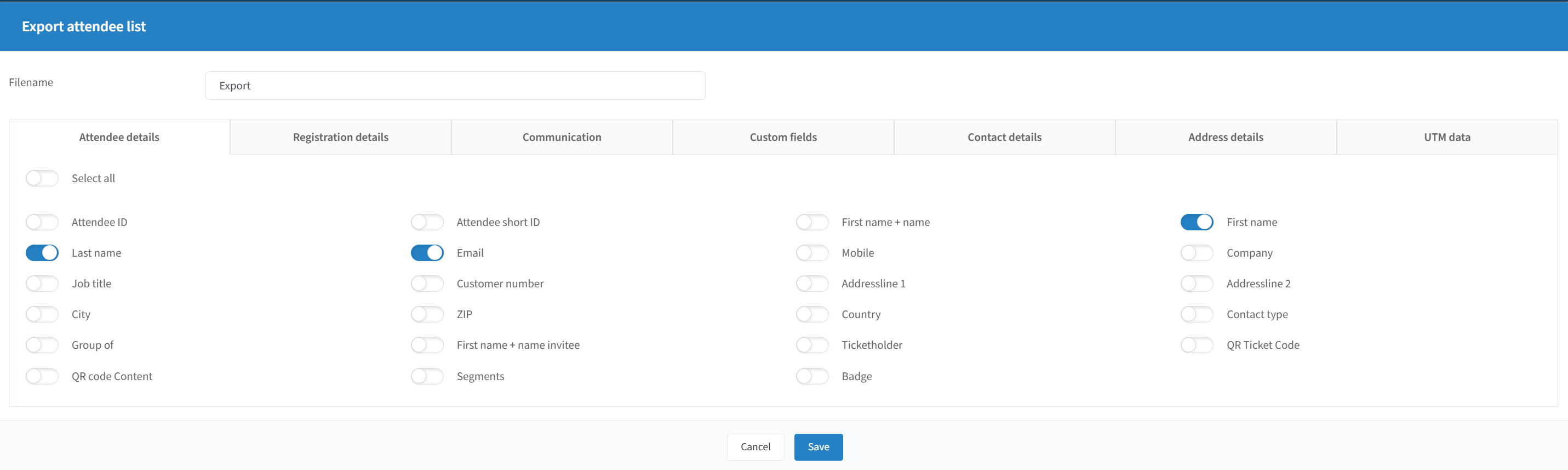Viewport: 1568px width, 470px height.
Task: Turn on the Attendee ID toggle
Action: coord(42,222)
